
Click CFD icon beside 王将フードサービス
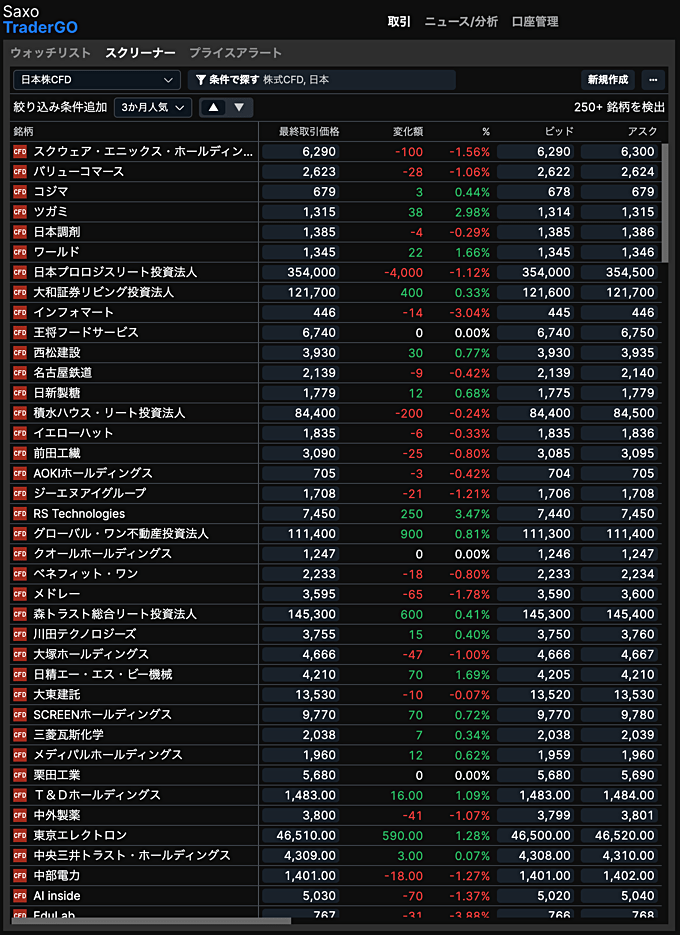click(20, 333)
